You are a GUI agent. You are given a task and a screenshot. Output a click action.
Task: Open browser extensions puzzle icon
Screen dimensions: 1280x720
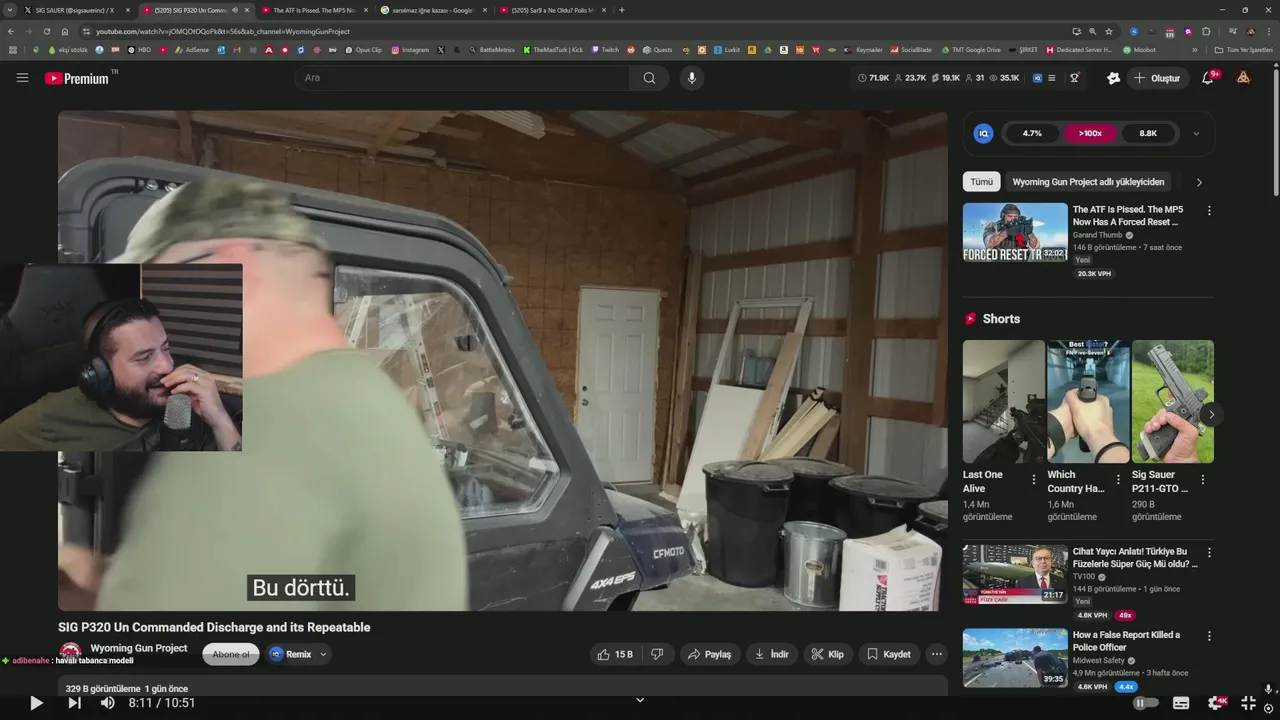tap(1206, 31)
